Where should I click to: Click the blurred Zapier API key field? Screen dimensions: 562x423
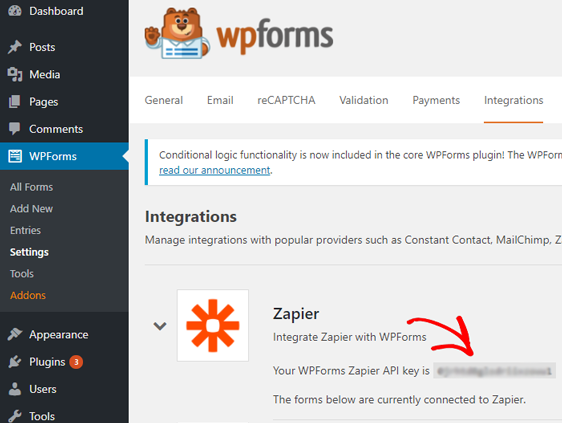pyautogui.click(x=495, y=371)
